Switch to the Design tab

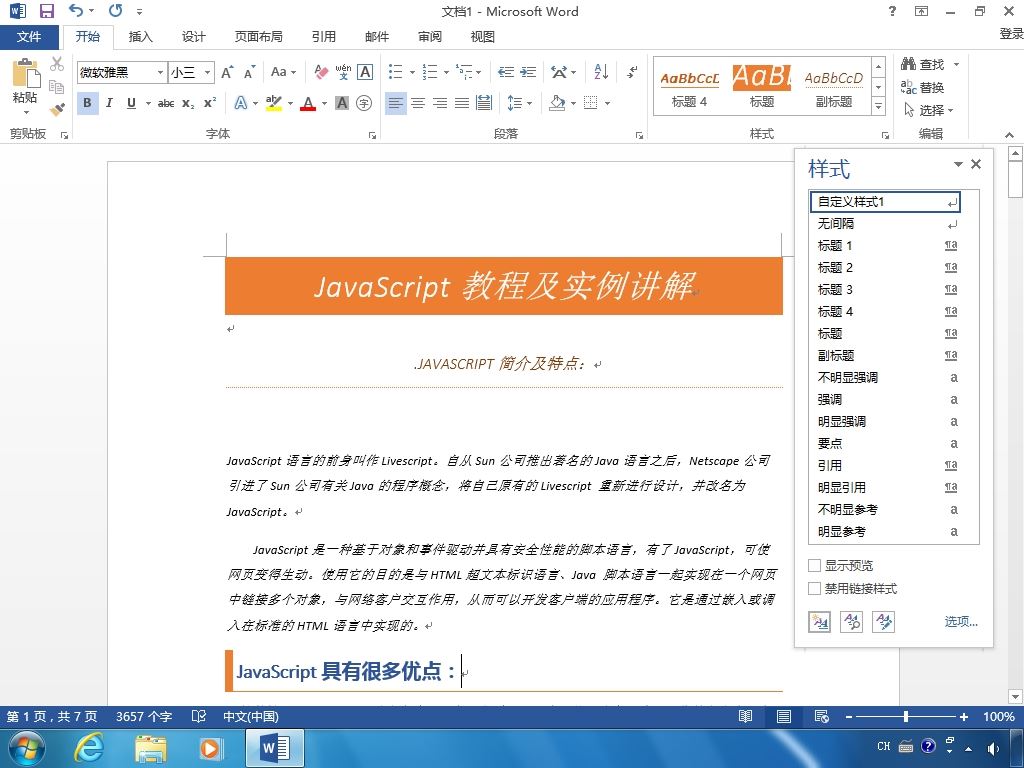pos(193,37)
